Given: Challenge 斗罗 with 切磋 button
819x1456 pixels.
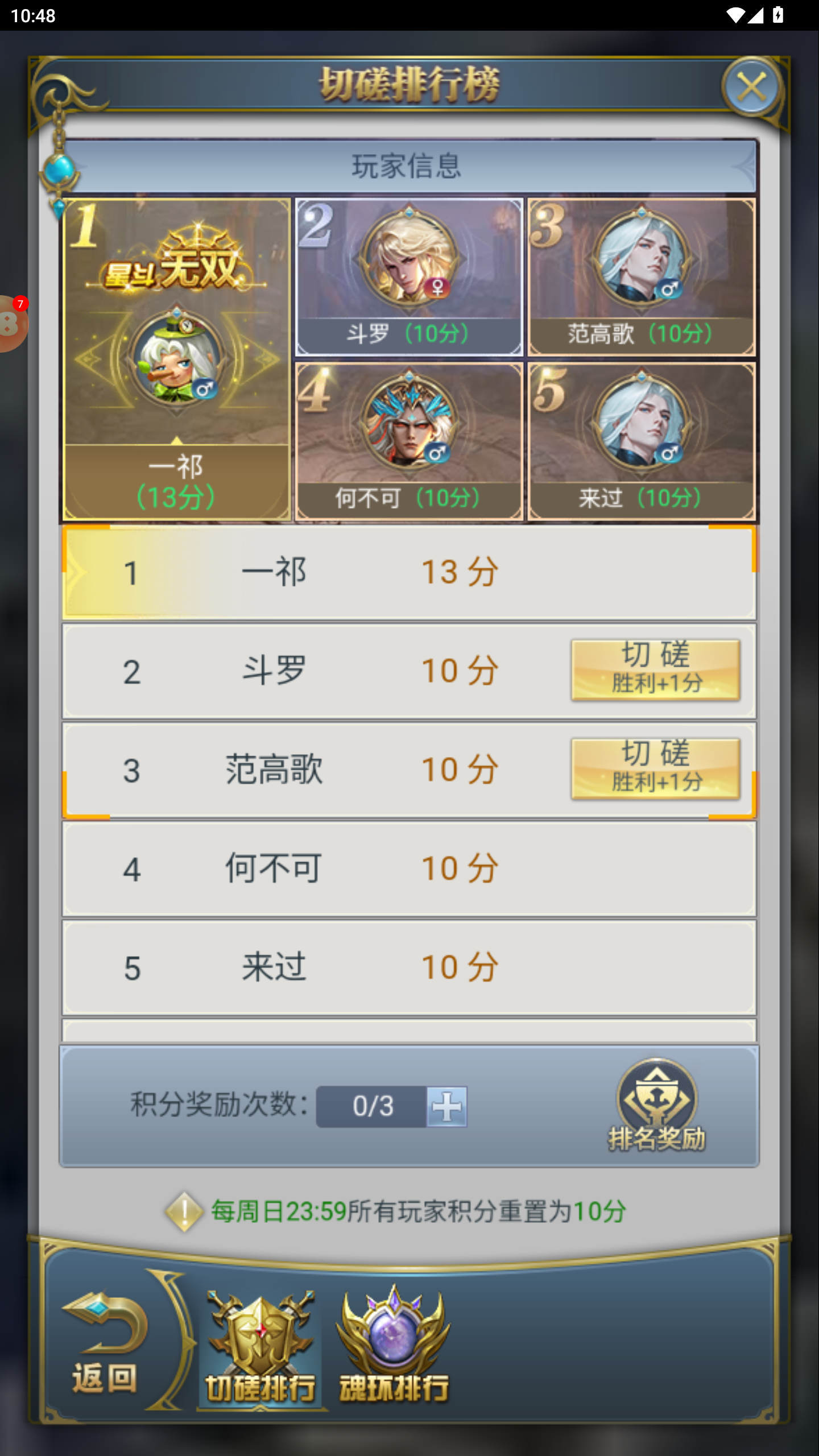Looking at the screenshot, I should pyautogui.click(x=656, y=670).
